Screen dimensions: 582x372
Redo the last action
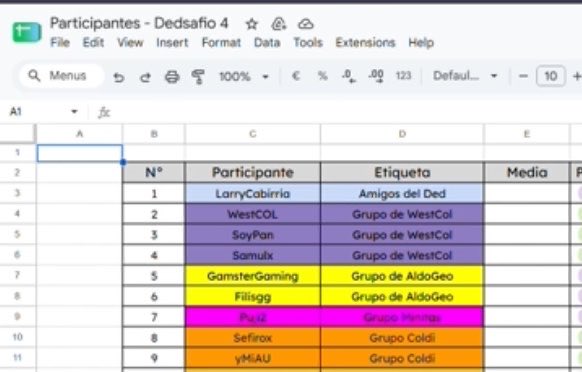click(145, 77)
